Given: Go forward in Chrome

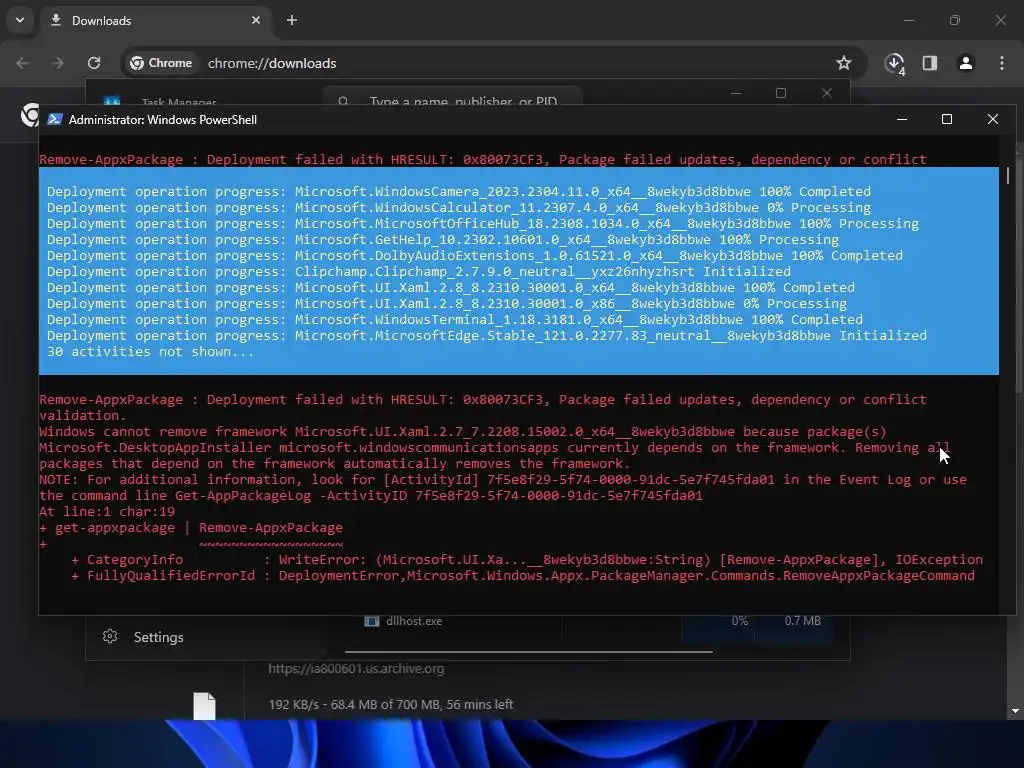Looking at the screenshot, I should [58, 63].
